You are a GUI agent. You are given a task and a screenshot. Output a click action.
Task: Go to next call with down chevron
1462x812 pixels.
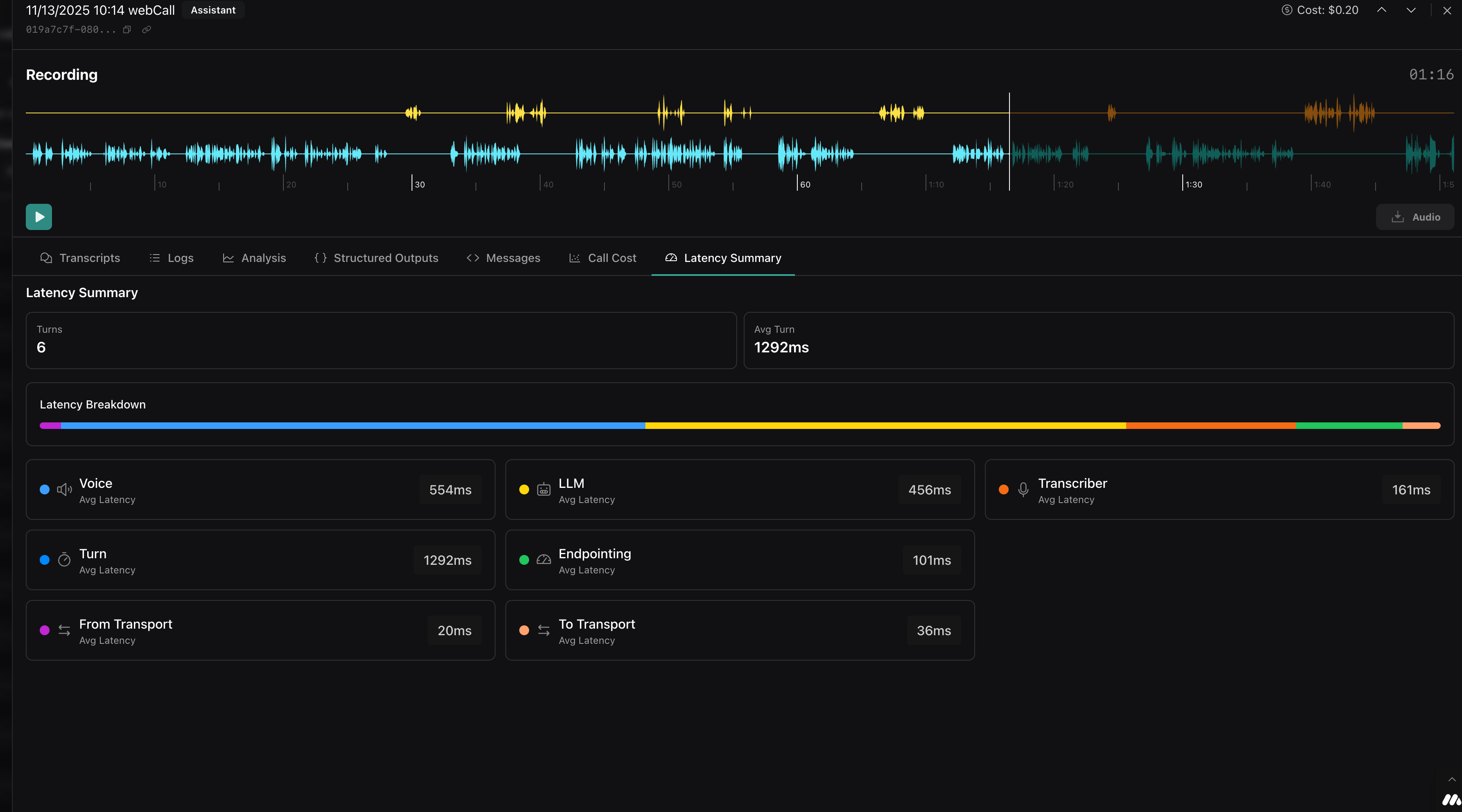coord(1411,10)
